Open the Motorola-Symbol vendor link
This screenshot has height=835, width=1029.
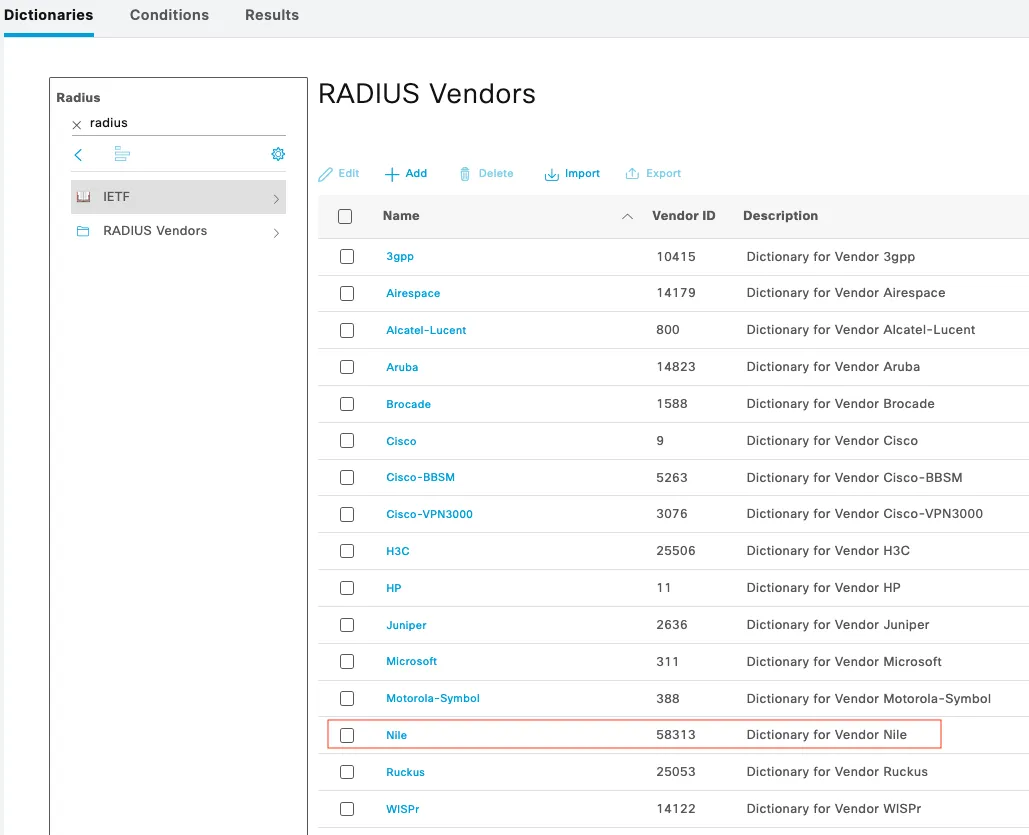point(432,698)
